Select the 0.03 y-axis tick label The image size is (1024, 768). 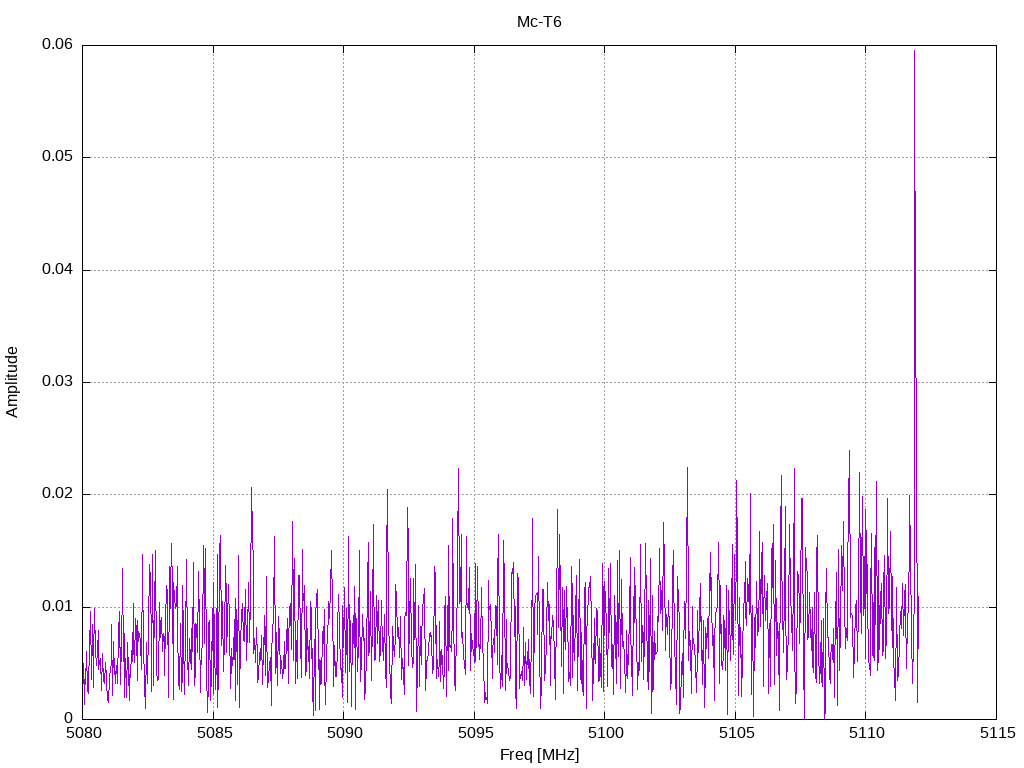pyautogui.click(x=57, y=382)
